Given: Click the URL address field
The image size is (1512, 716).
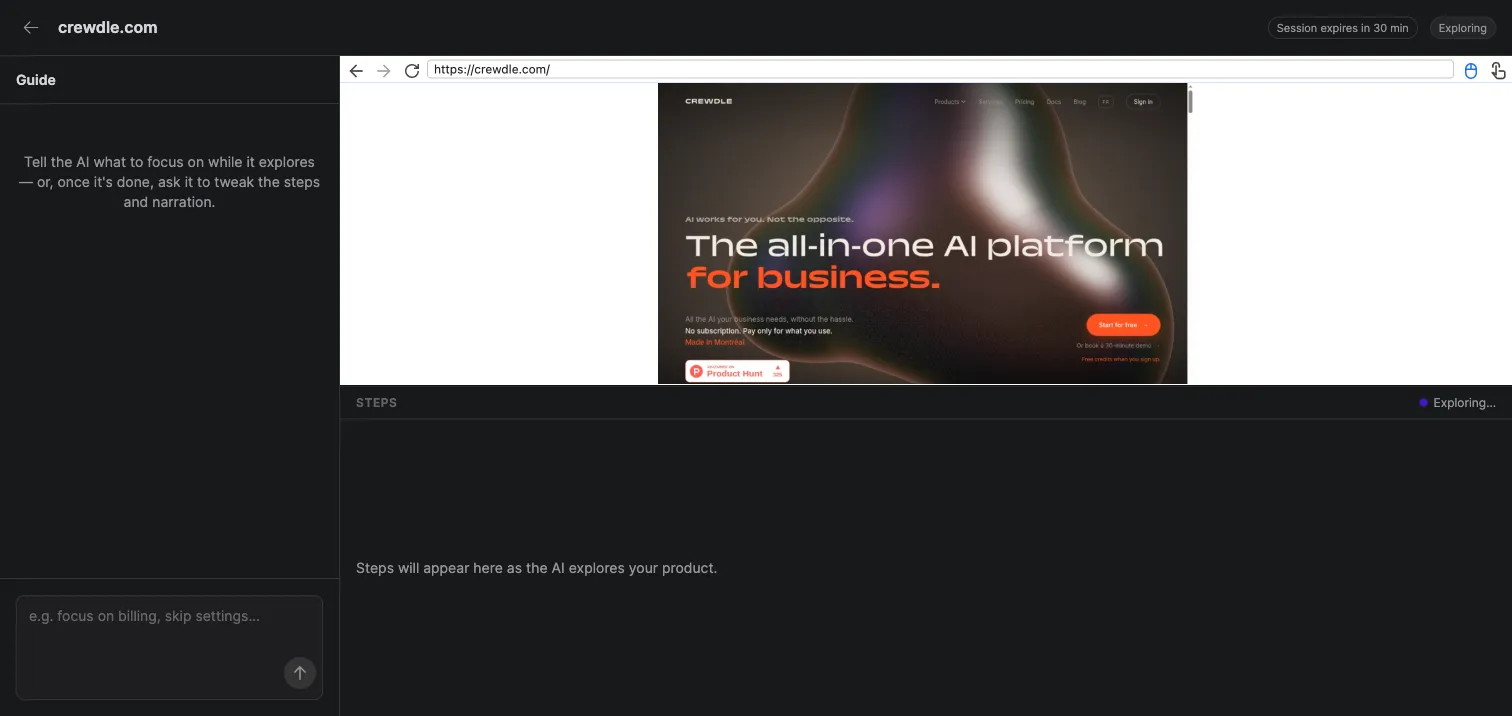Looking at the screenshot, I should coord(940,70).
